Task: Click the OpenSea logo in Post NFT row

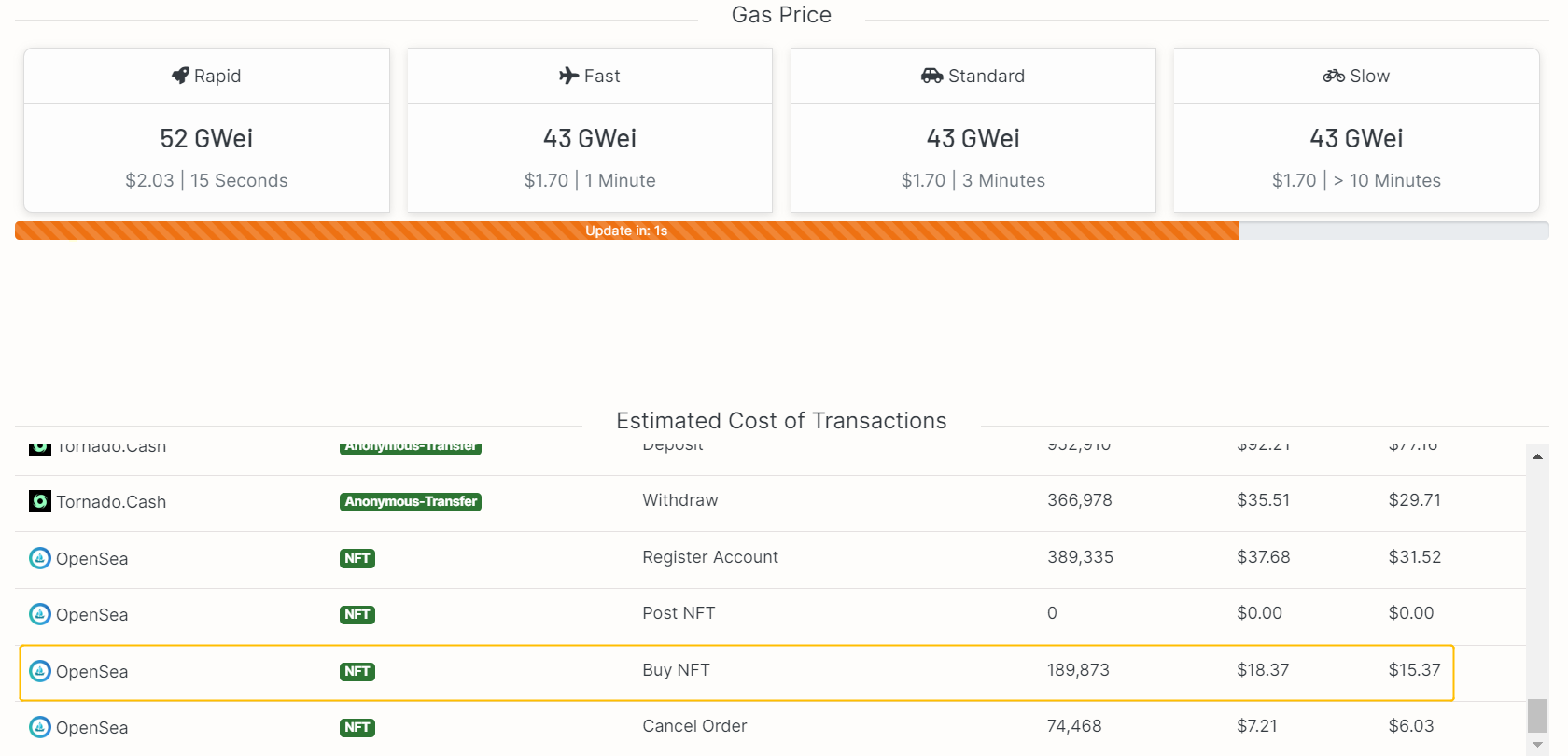Action: pos(40,614)
